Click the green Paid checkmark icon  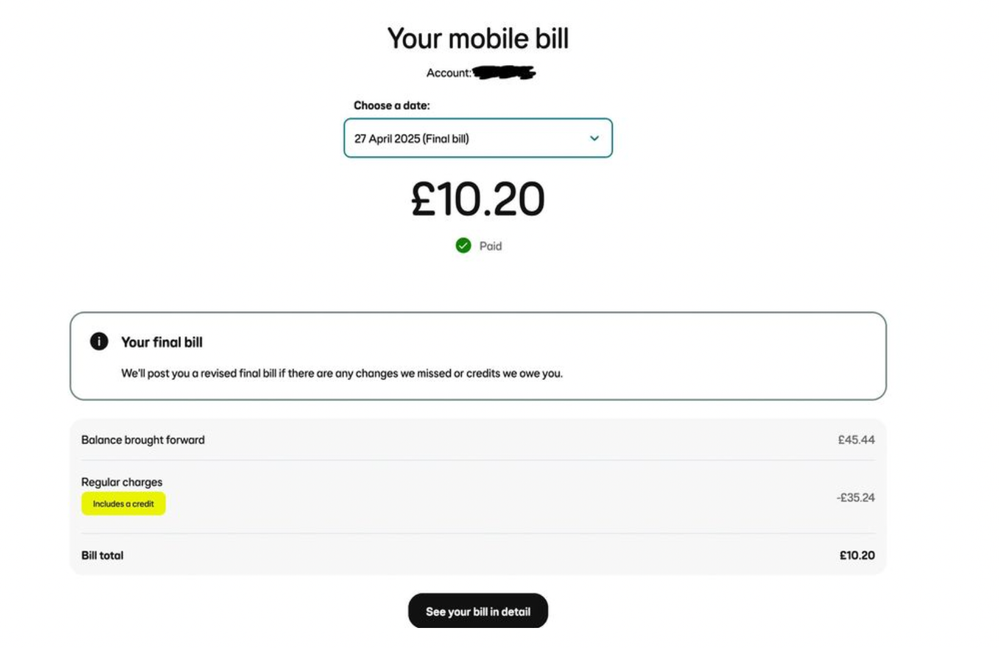463,245
